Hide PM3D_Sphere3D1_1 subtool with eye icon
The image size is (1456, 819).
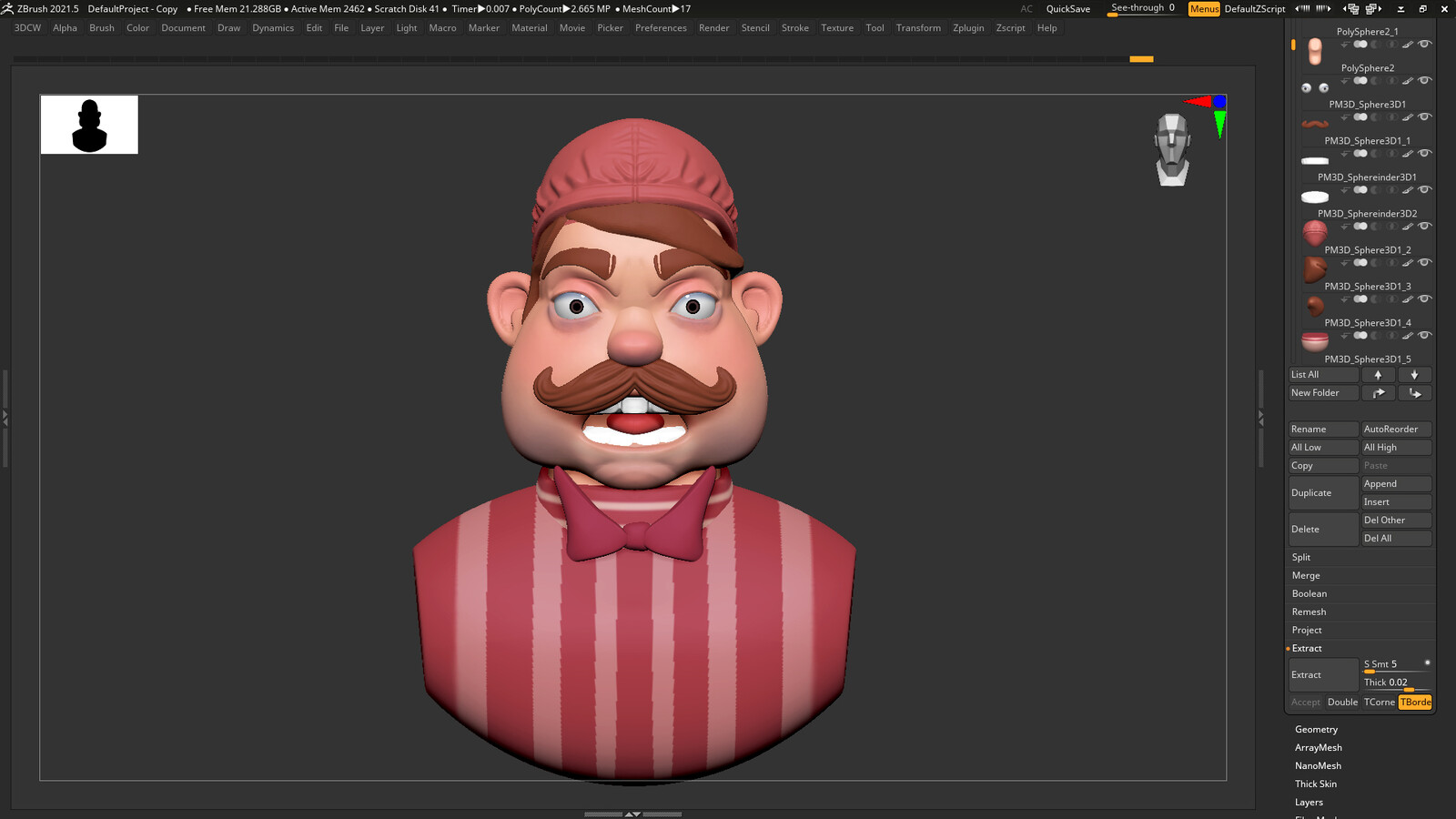point(1425,153)
